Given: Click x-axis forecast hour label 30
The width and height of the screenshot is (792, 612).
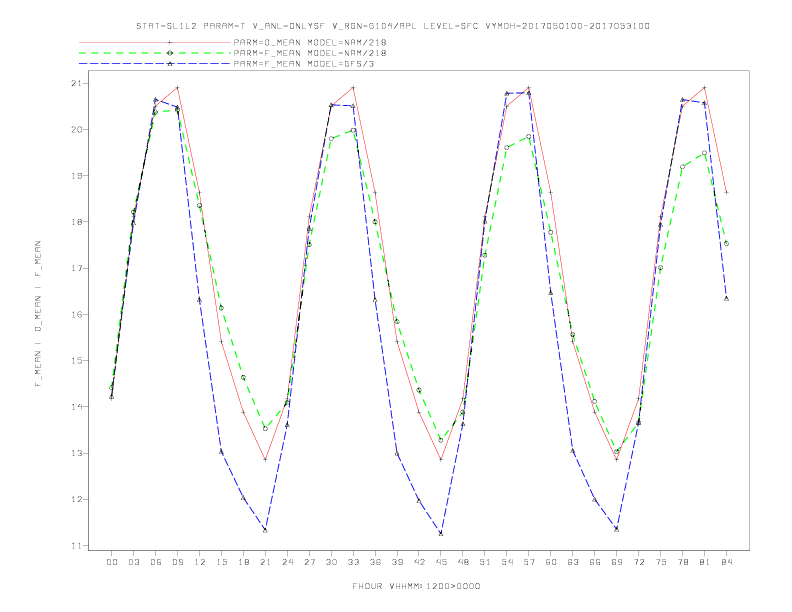Looking at the screenshot, I should tap(331, 562).
